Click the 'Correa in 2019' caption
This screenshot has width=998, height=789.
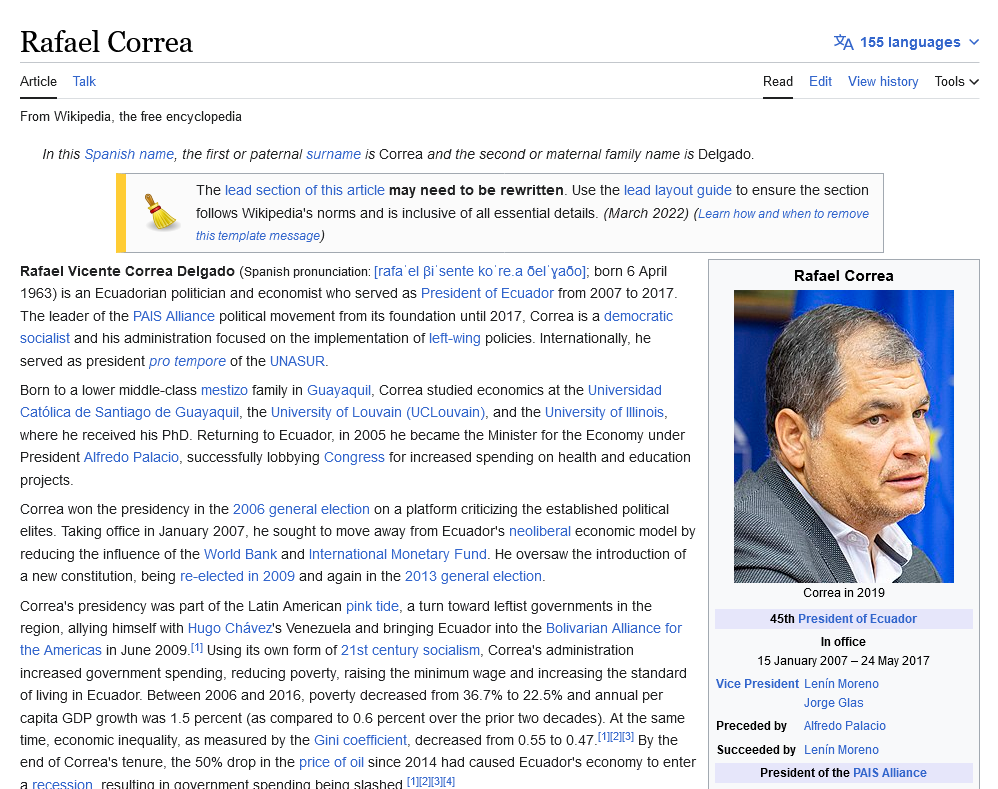tap(843, 592)
